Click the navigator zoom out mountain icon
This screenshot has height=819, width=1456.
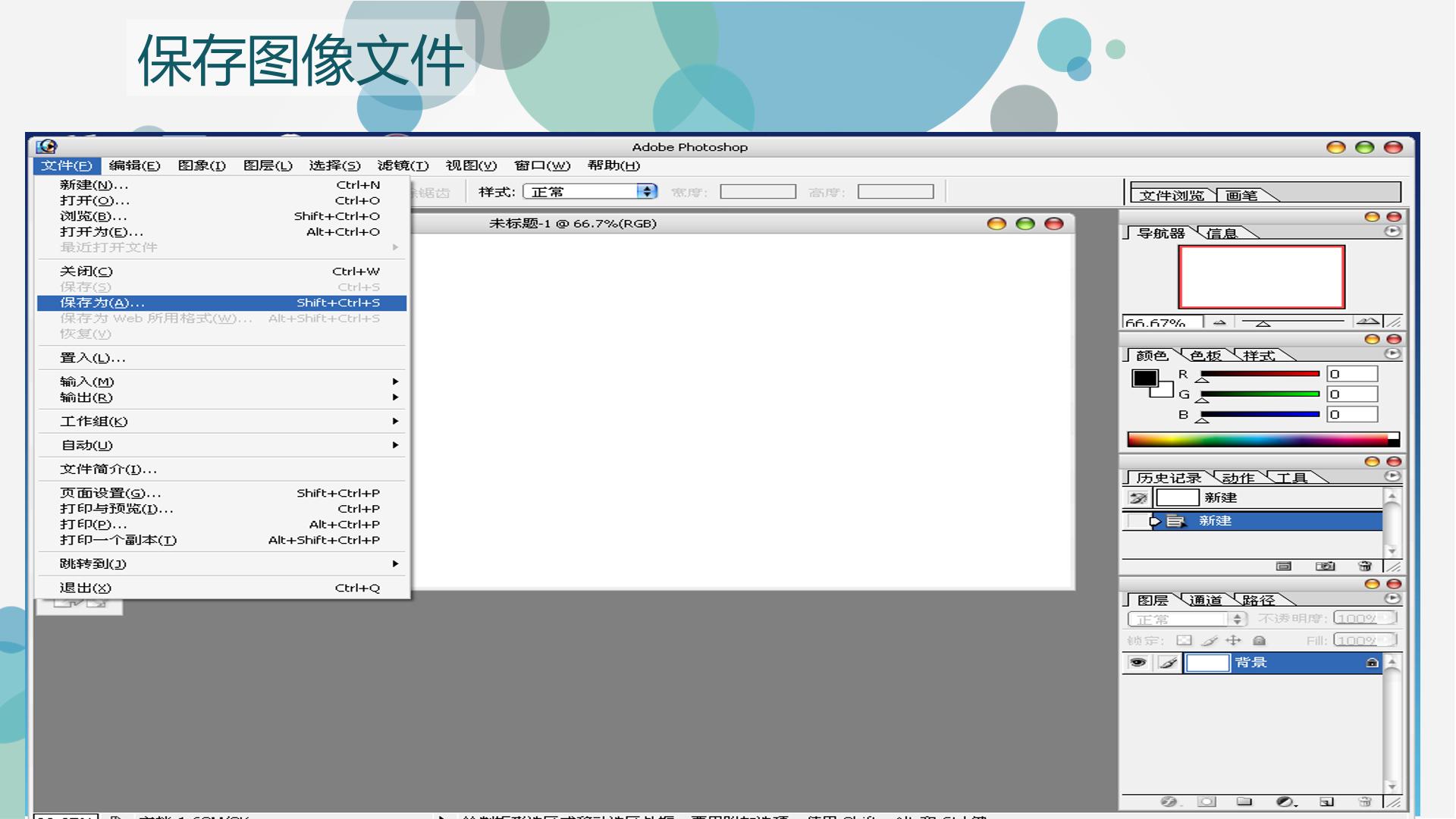1219,322
